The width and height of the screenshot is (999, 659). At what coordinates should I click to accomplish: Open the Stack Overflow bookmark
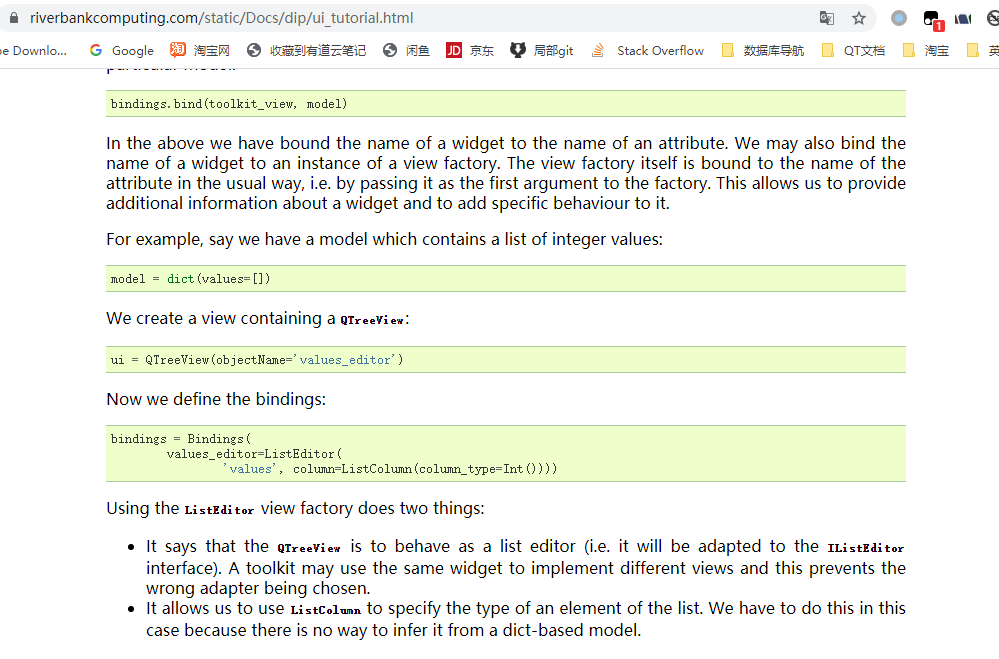pos(648,50)
